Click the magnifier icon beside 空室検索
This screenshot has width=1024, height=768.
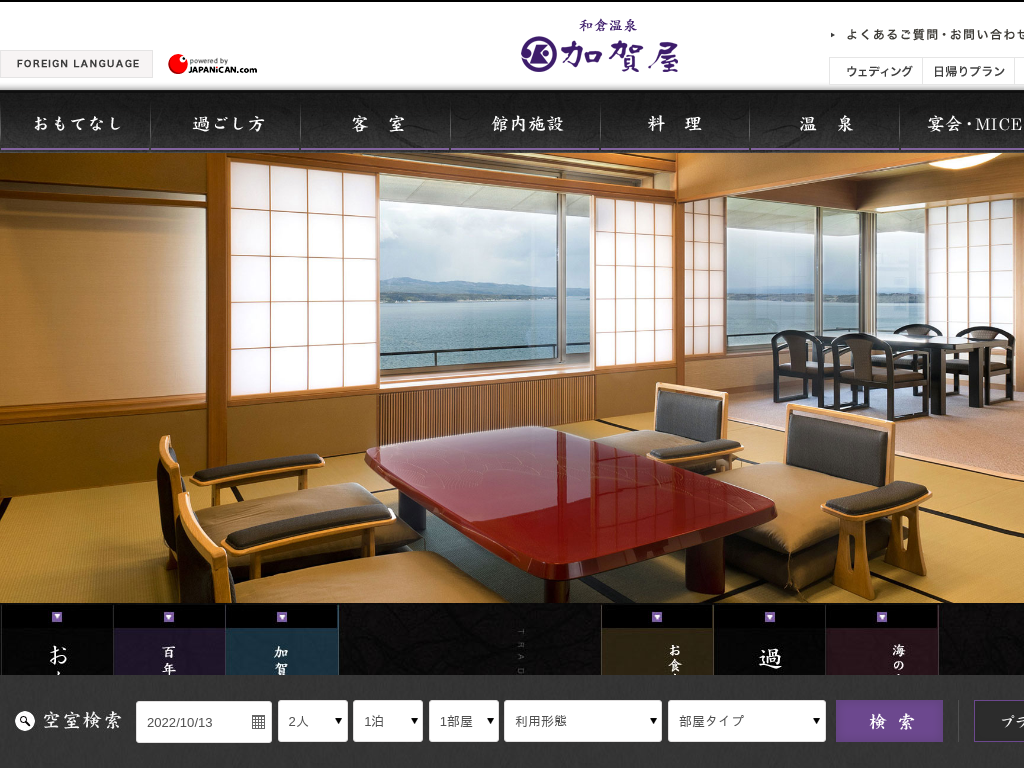coord(25,721)
